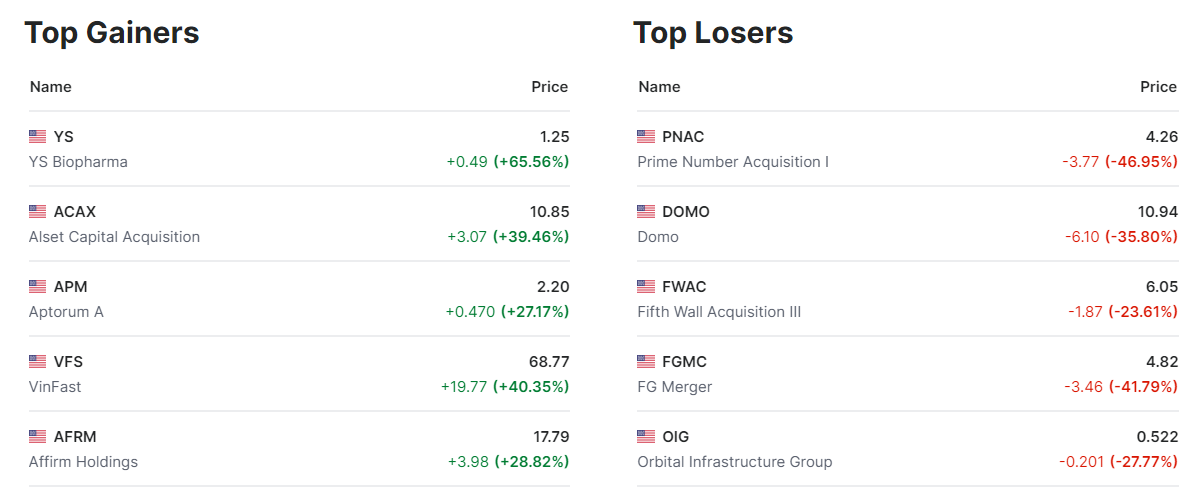This screenshot has width=1201, height=495.
Task: Open the Alset Capital Acquisition link
Action: tap(114, 237)
